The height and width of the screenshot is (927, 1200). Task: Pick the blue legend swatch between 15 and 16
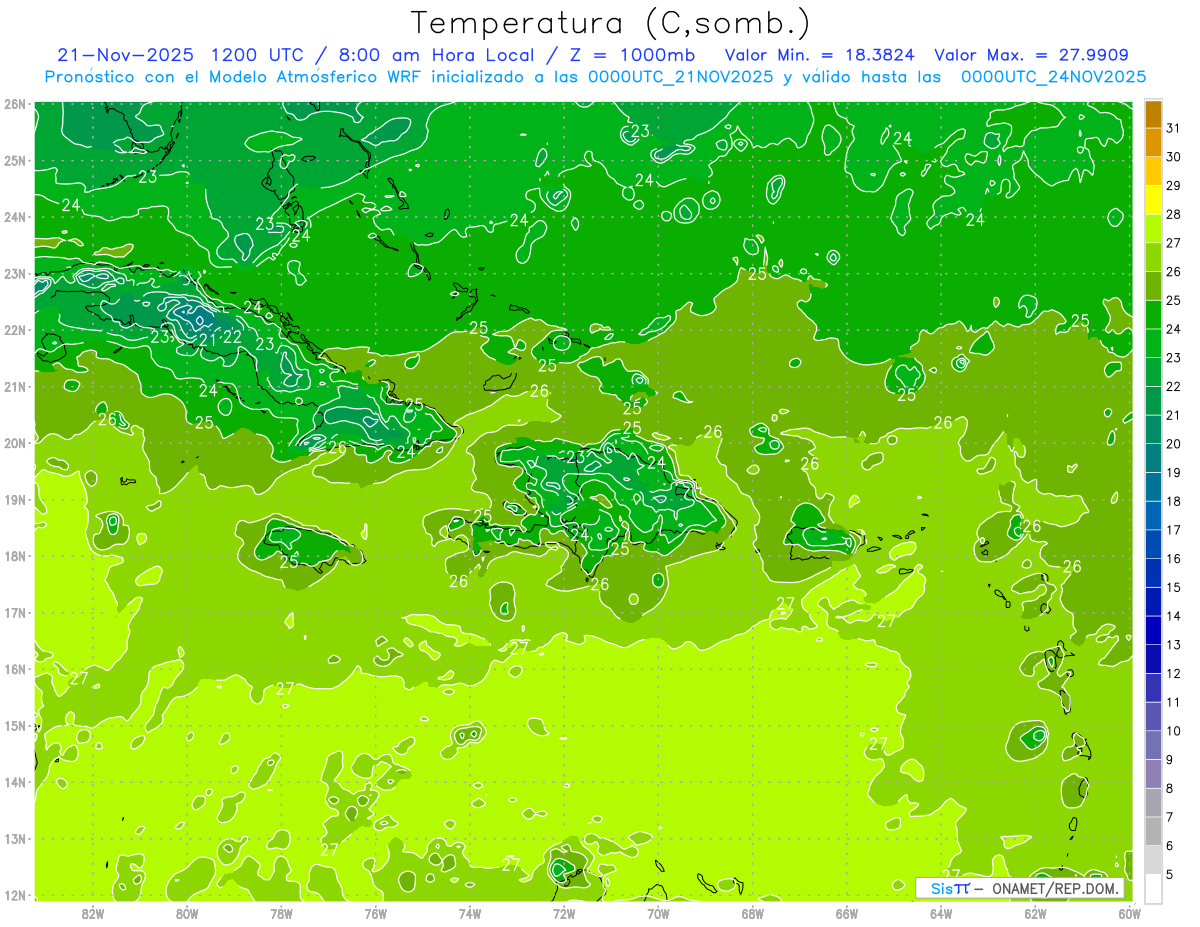1153,574
